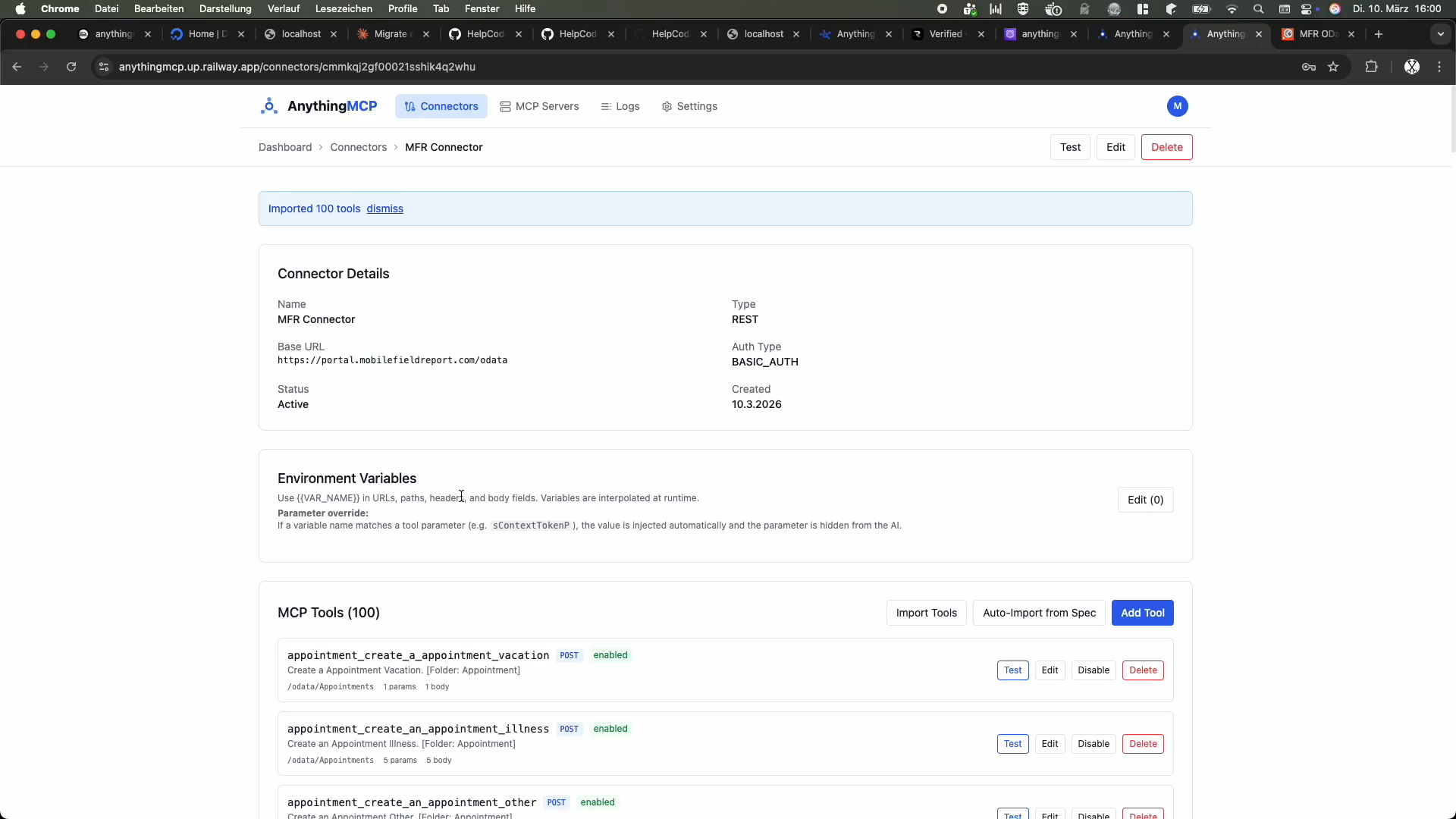Open a new tab with the plus icon
Viewport: 1456px width, 819px height.
(1379, 34)
